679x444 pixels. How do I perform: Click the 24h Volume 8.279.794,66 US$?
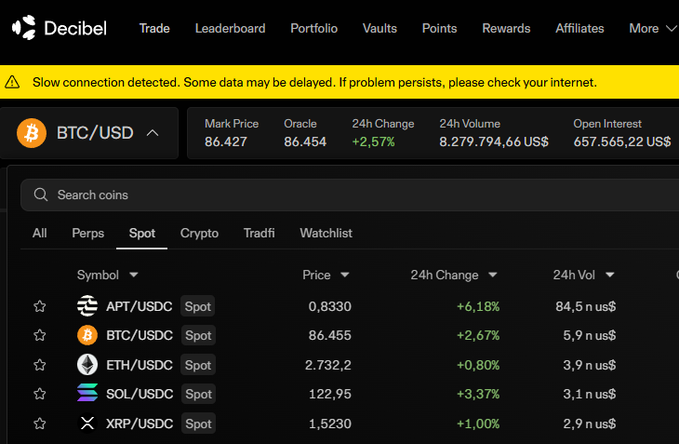pyautogui.click(x=494, y=142)
